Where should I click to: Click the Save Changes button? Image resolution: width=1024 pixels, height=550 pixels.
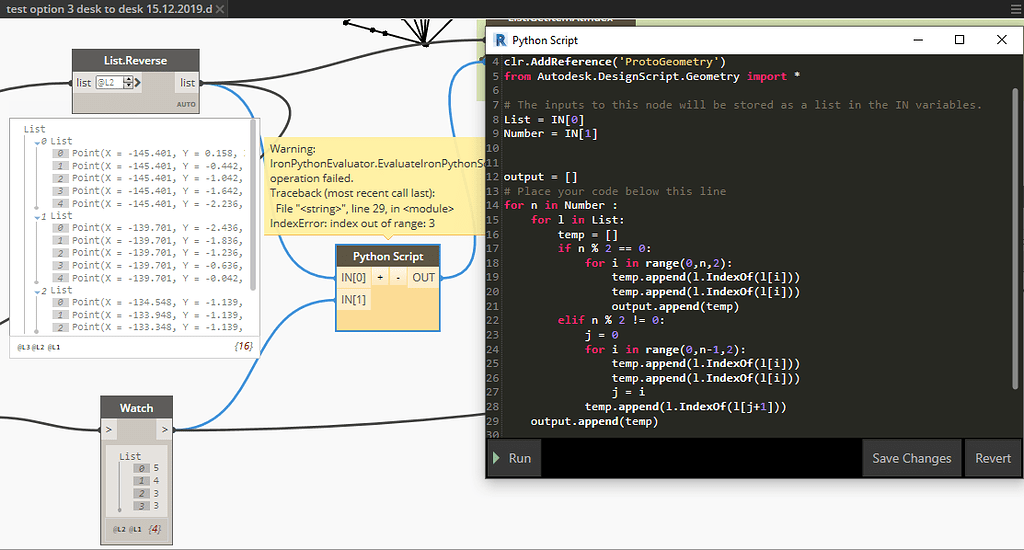911,458
